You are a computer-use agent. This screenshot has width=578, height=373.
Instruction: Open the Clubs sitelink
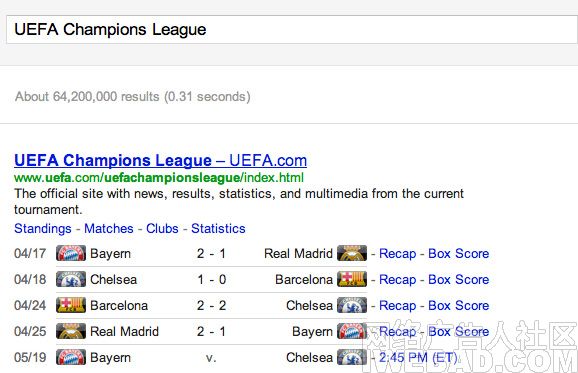162,229
